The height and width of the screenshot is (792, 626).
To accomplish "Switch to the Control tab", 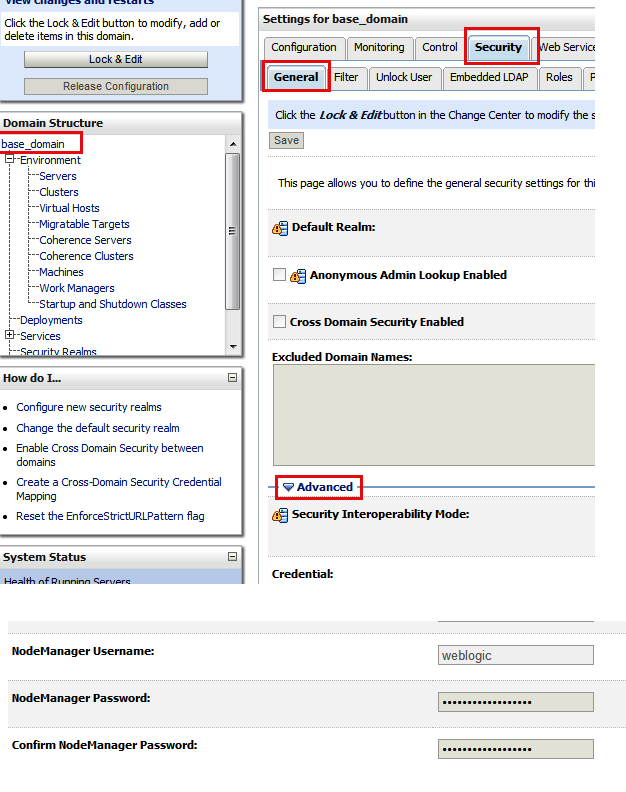I will (x=440, y=47).
